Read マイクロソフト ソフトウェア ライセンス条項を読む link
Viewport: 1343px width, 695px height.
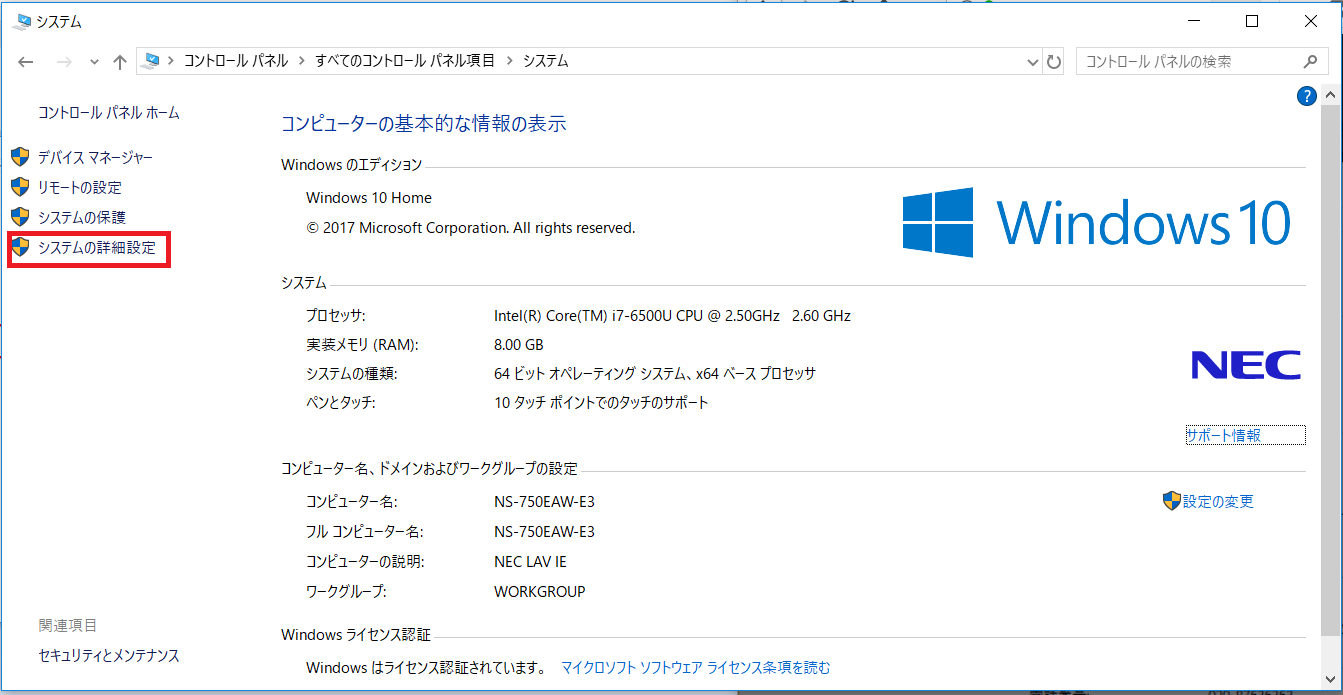click(696, 667)
